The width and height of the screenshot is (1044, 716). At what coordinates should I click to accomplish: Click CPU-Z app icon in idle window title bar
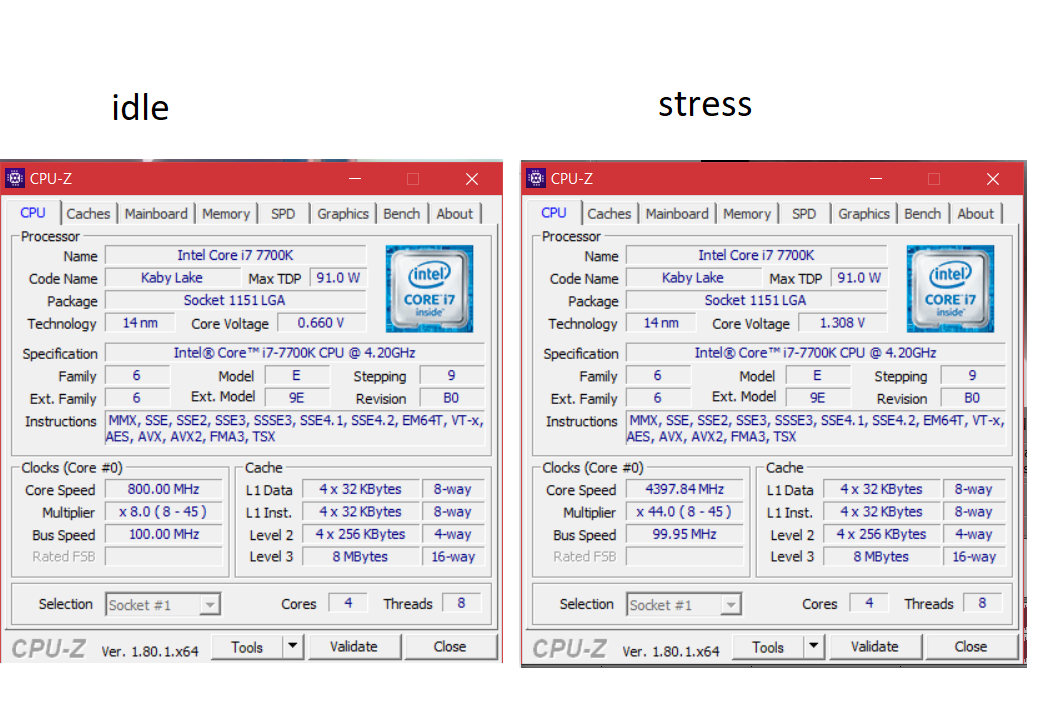15,179
